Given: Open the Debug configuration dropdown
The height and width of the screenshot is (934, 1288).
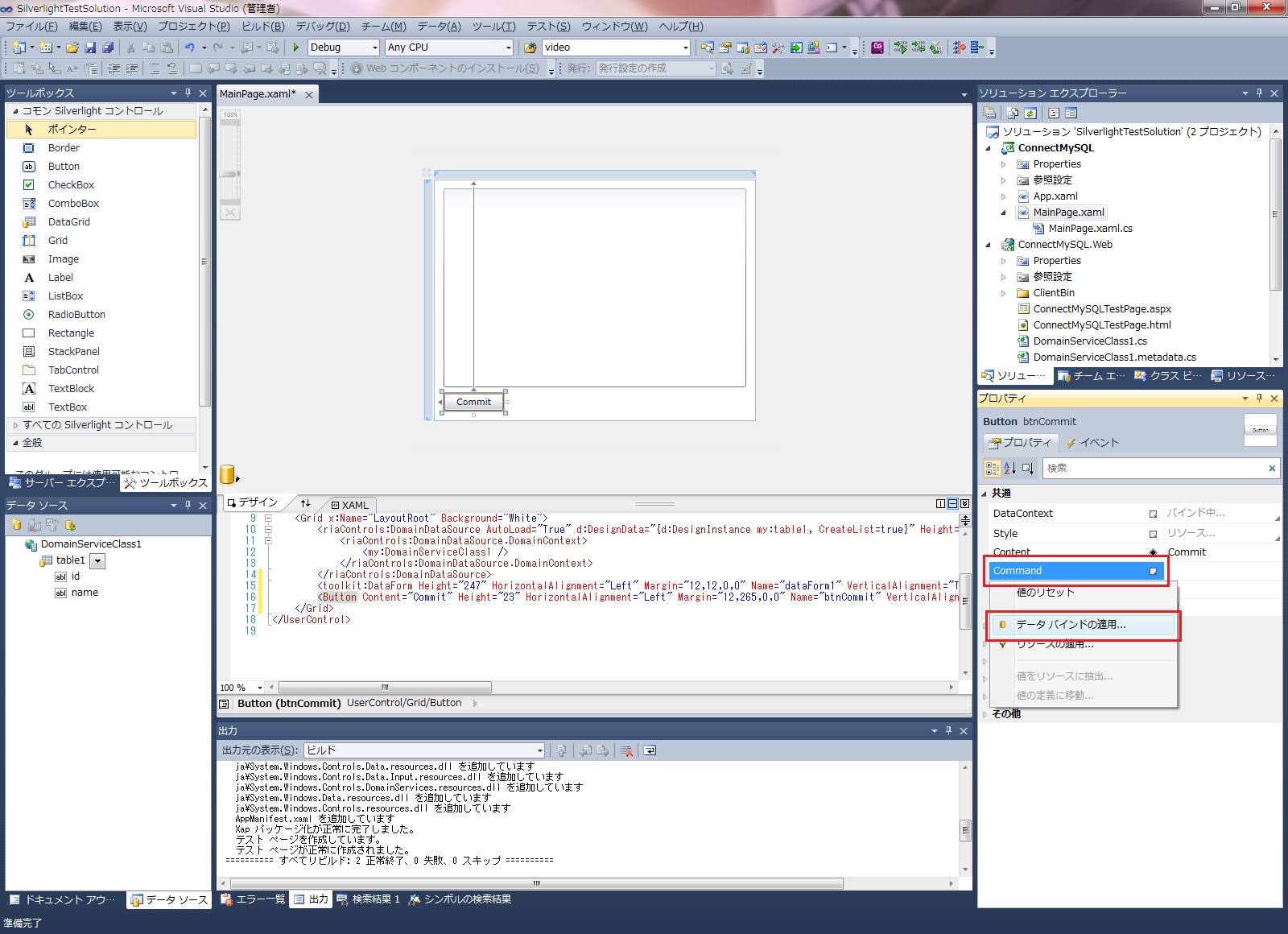Looking at the screenshot, I should [x=374, y=48].
